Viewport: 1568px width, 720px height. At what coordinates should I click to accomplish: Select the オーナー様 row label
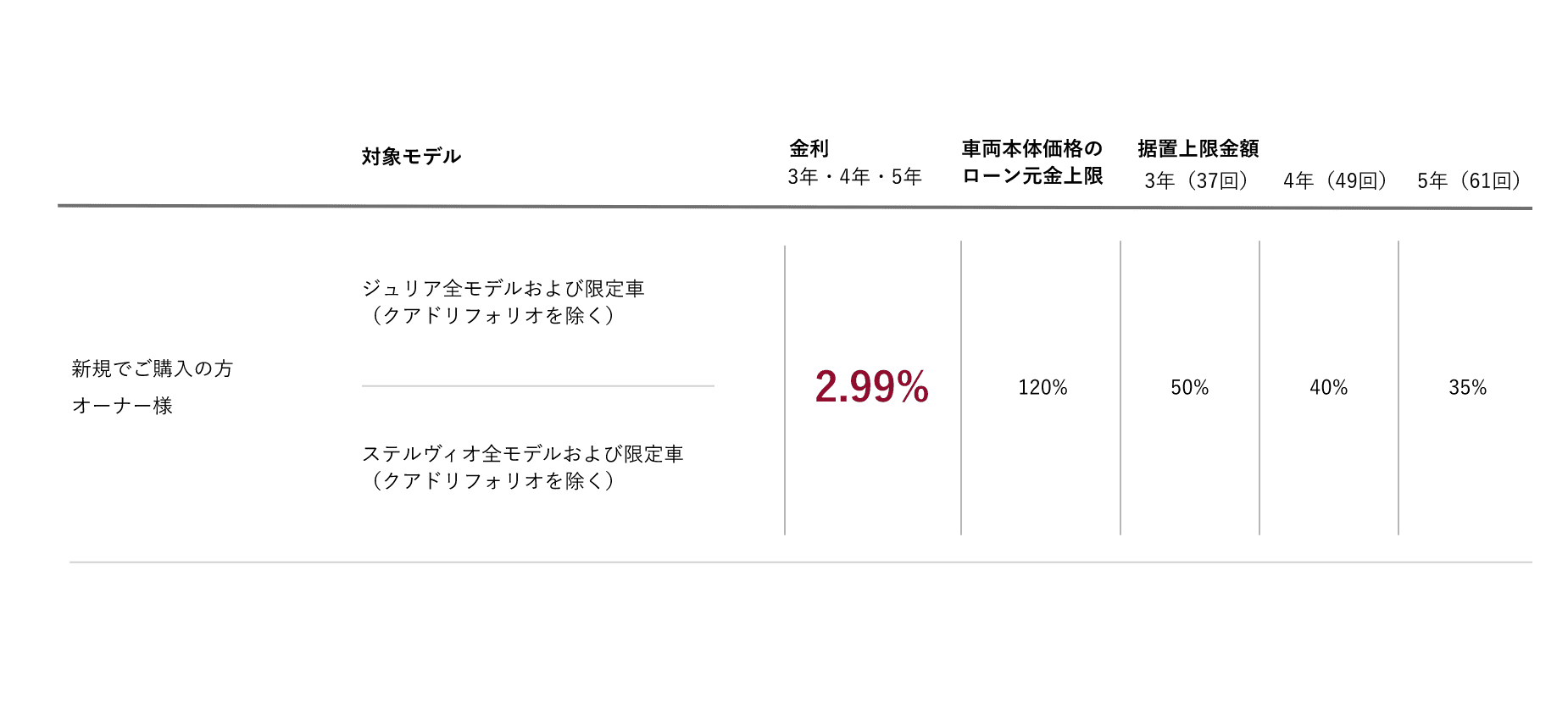coord(123,406)
